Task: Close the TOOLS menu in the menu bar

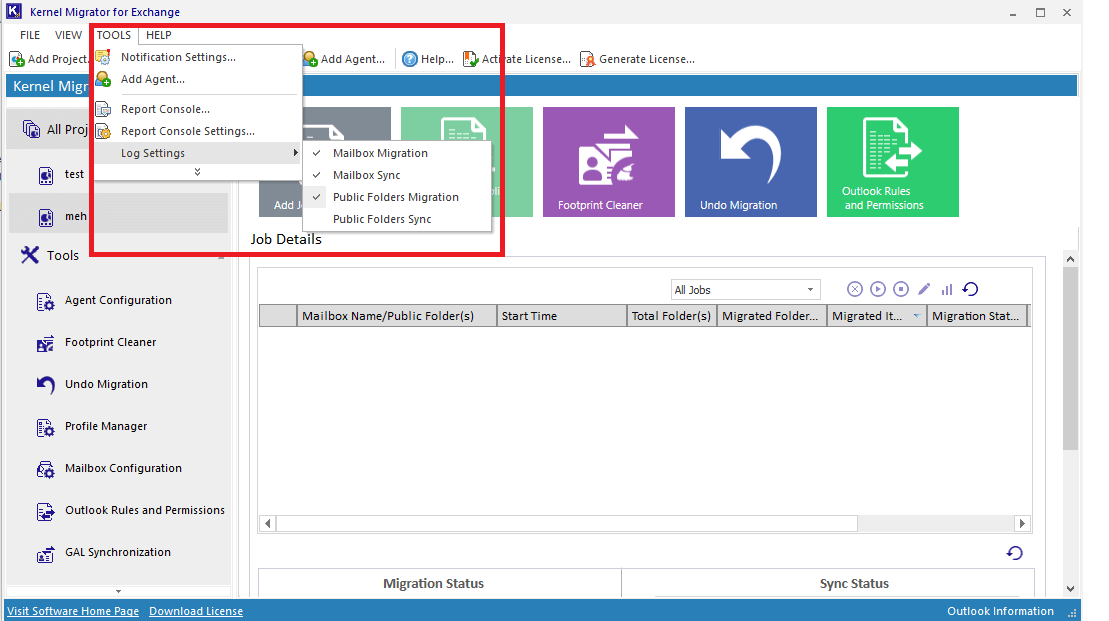Action: [x=114, y=35]
